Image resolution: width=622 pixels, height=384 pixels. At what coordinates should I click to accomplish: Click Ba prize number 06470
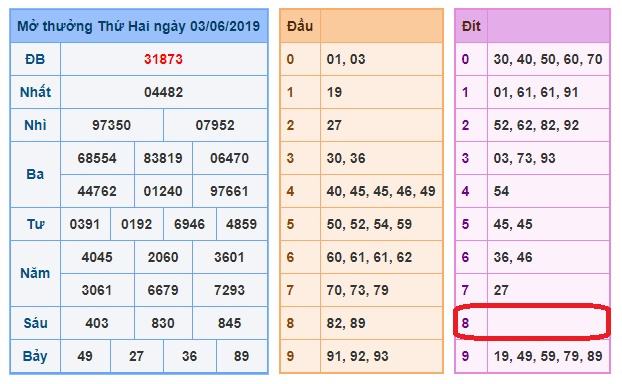click(229, 158)
